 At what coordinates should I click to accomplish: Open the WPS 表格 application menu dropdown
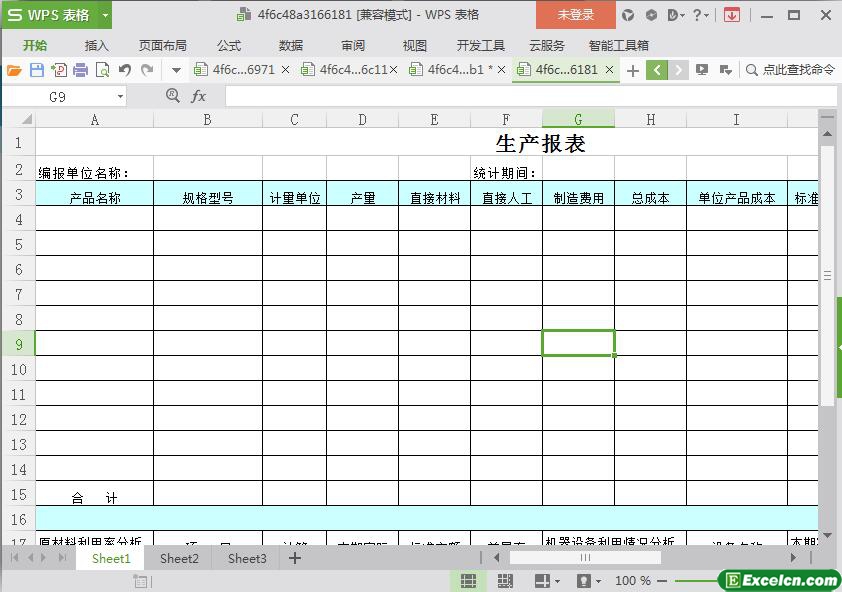tap(105, 15)
